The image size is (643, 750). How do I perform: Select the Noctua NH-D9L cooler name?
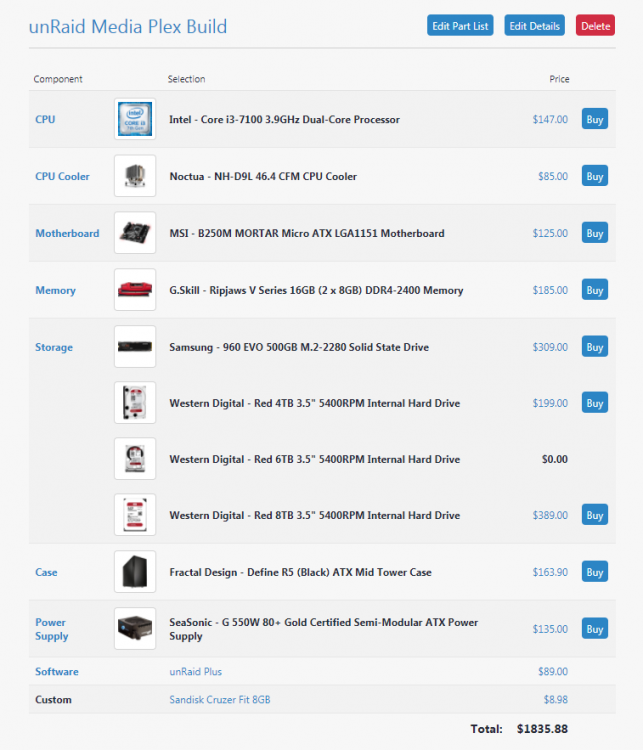(x=263, y=176)
